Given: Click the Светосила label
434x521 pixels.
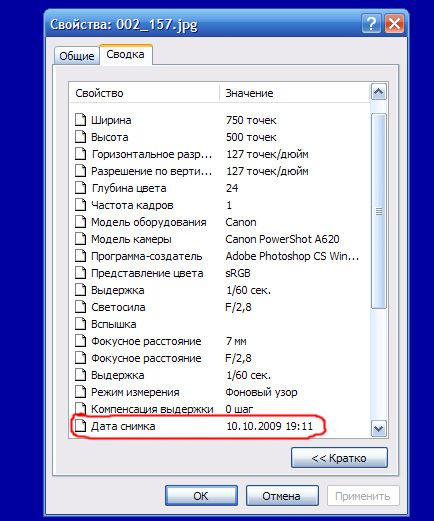Looking at the screenshot, I should (x=118, y=307).
